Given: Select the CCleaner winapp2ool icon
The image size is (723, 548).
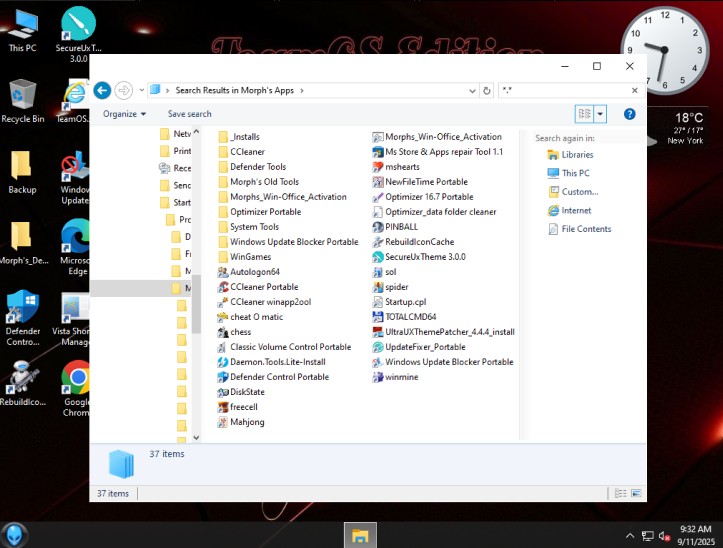Looking at the screenshot, I should pos(223,302).
